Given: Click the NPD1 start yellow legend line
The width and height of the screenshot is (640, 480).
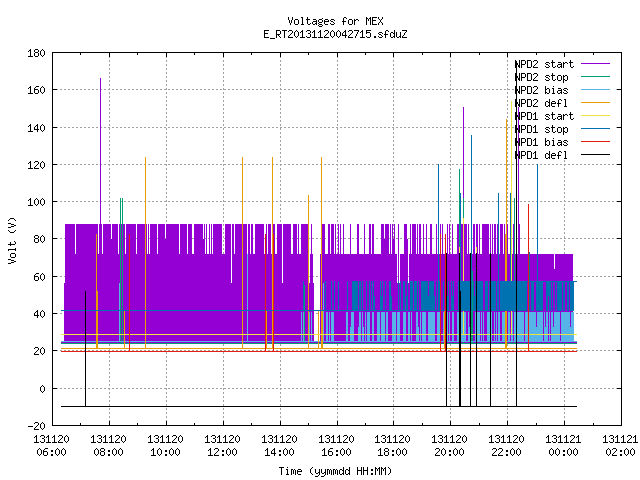Looking at the screenshot, I should click(x=595, y=116).
